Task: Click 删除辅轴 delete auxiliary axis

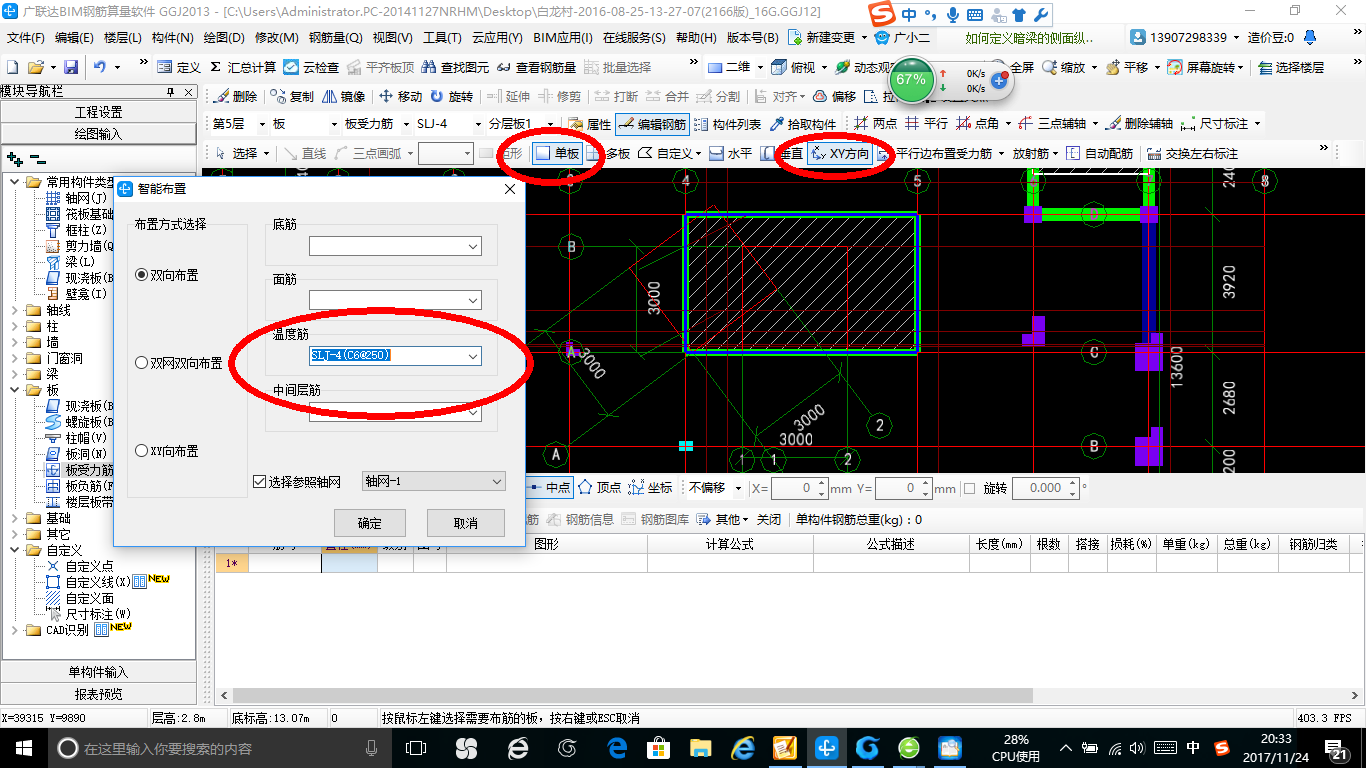Action: click(x=1139, y=124)
